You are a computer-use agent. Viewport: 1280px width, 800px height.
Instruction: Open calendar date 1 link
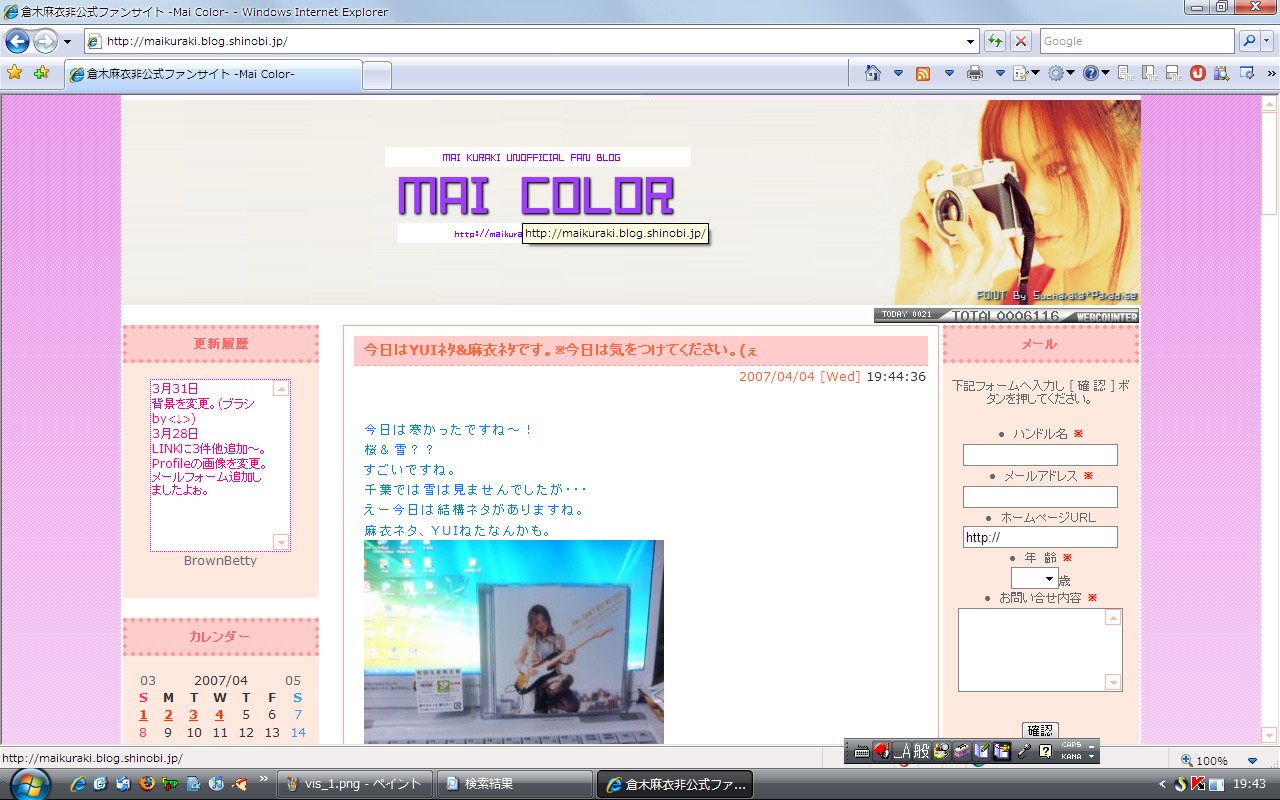143,715
